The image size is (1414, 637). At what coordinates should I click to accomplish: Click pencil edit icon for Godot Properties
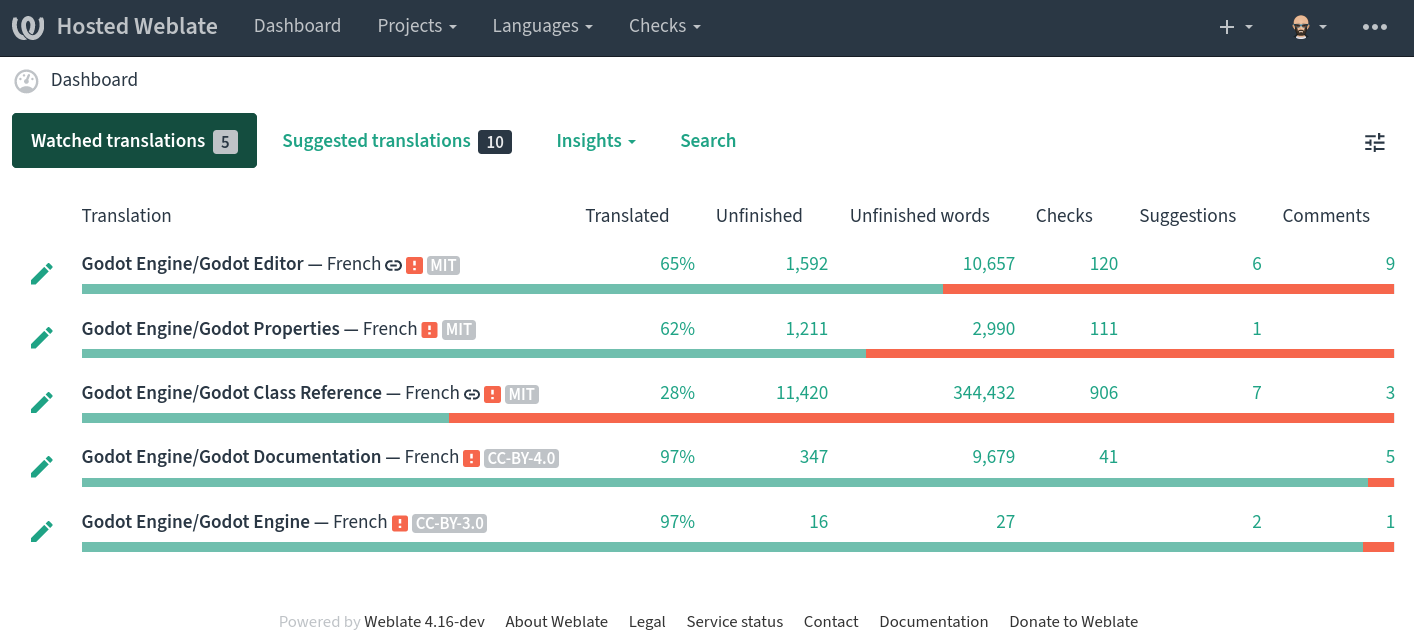pyautogui.click(x=42, y=338)
